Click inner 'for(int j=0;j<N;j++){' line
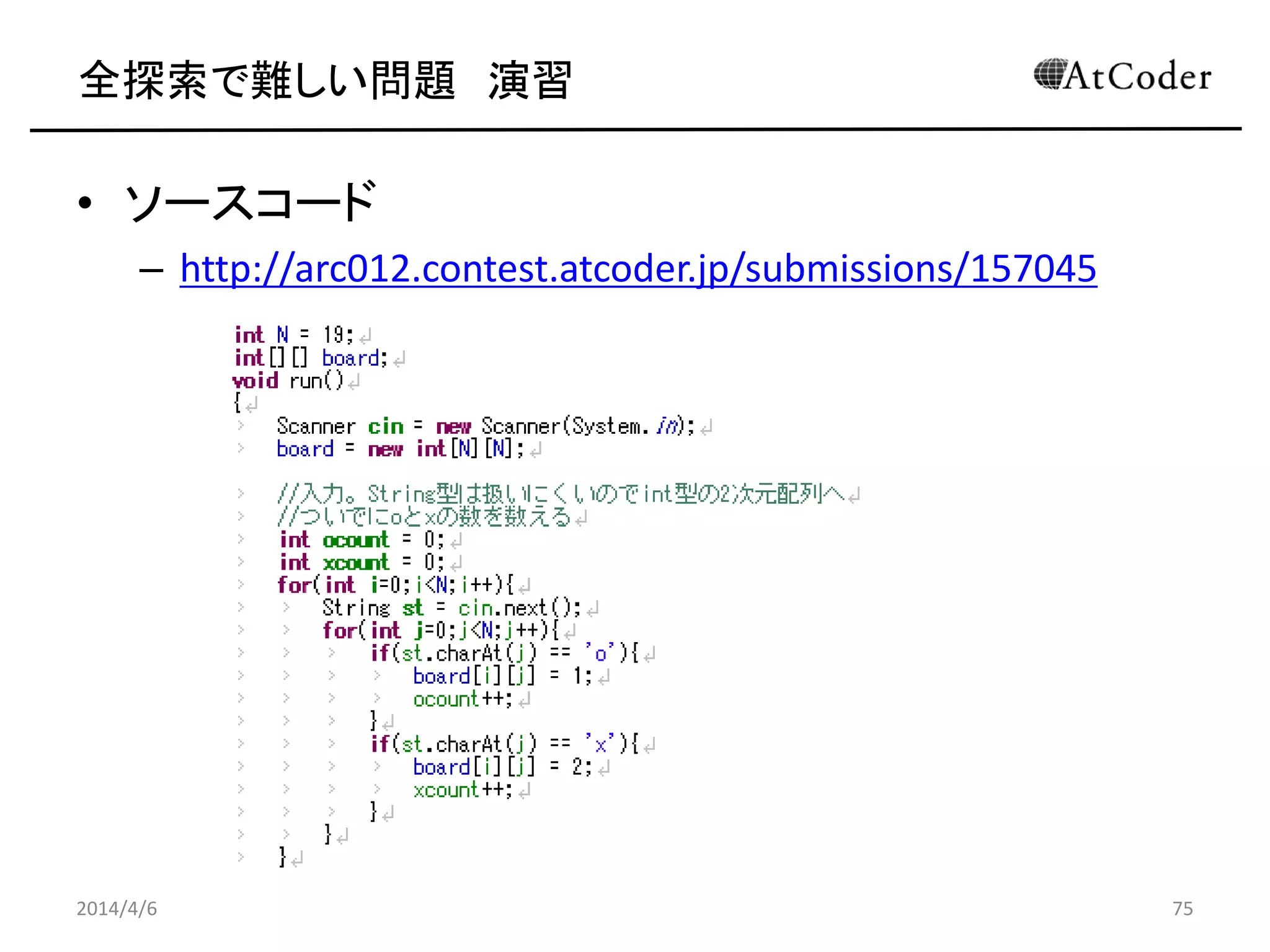Viewport: 1270px width, 952px height. pos(441,630)
